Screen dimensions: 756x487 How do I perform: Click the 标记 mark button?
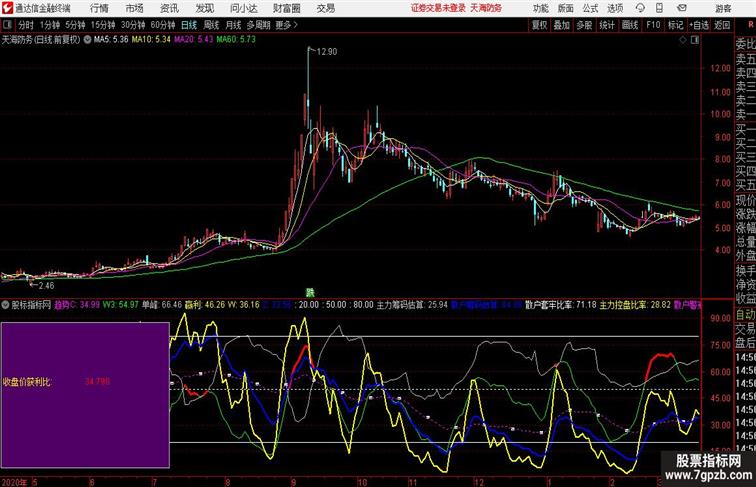point(675,25)
